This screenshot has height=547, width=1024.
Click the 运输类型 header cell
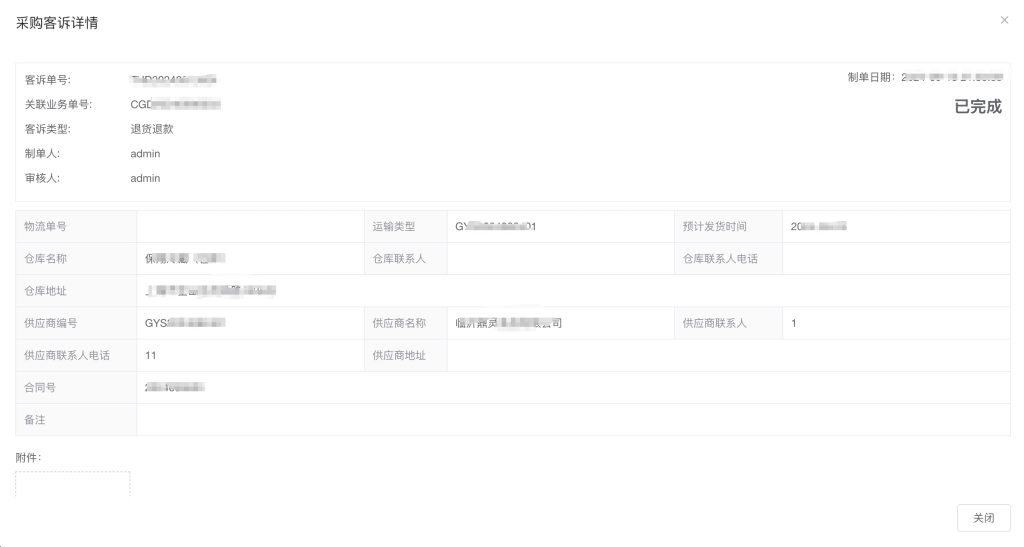click(393, 227)
